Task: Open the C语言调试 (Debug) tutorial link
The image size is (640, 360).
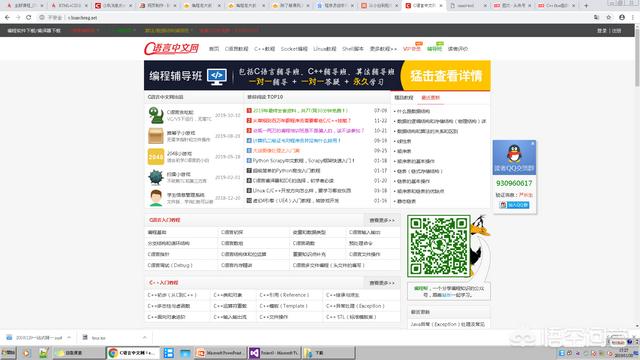Action: (x=170, y=265)
